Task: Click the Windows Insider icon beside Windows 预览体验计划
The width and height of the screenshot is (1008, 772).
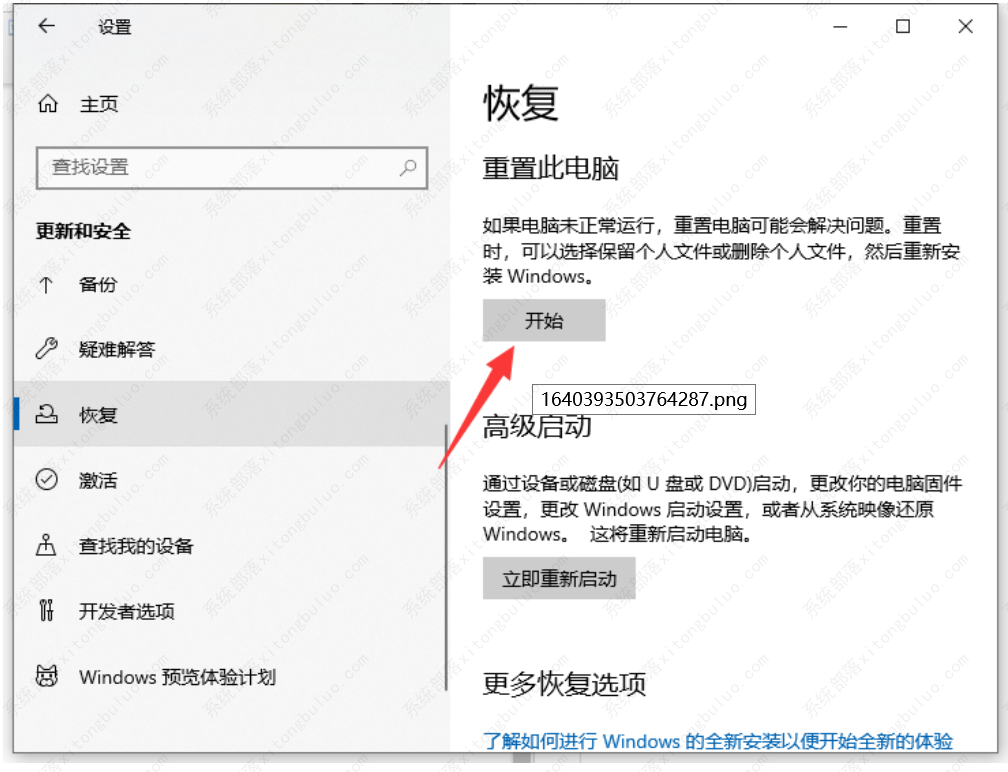Action: 47,677
